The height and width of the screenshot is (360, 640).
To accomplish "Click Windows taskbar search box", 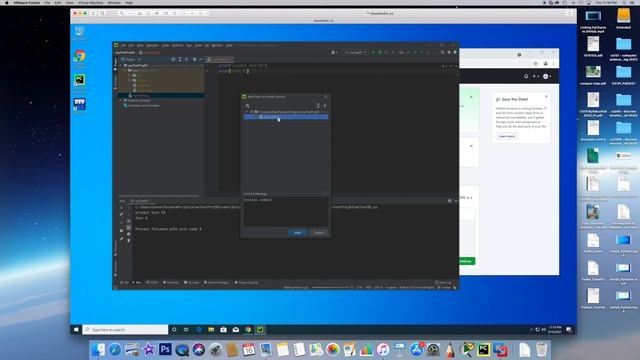I will pyautogui.click(x=125, y=329).
